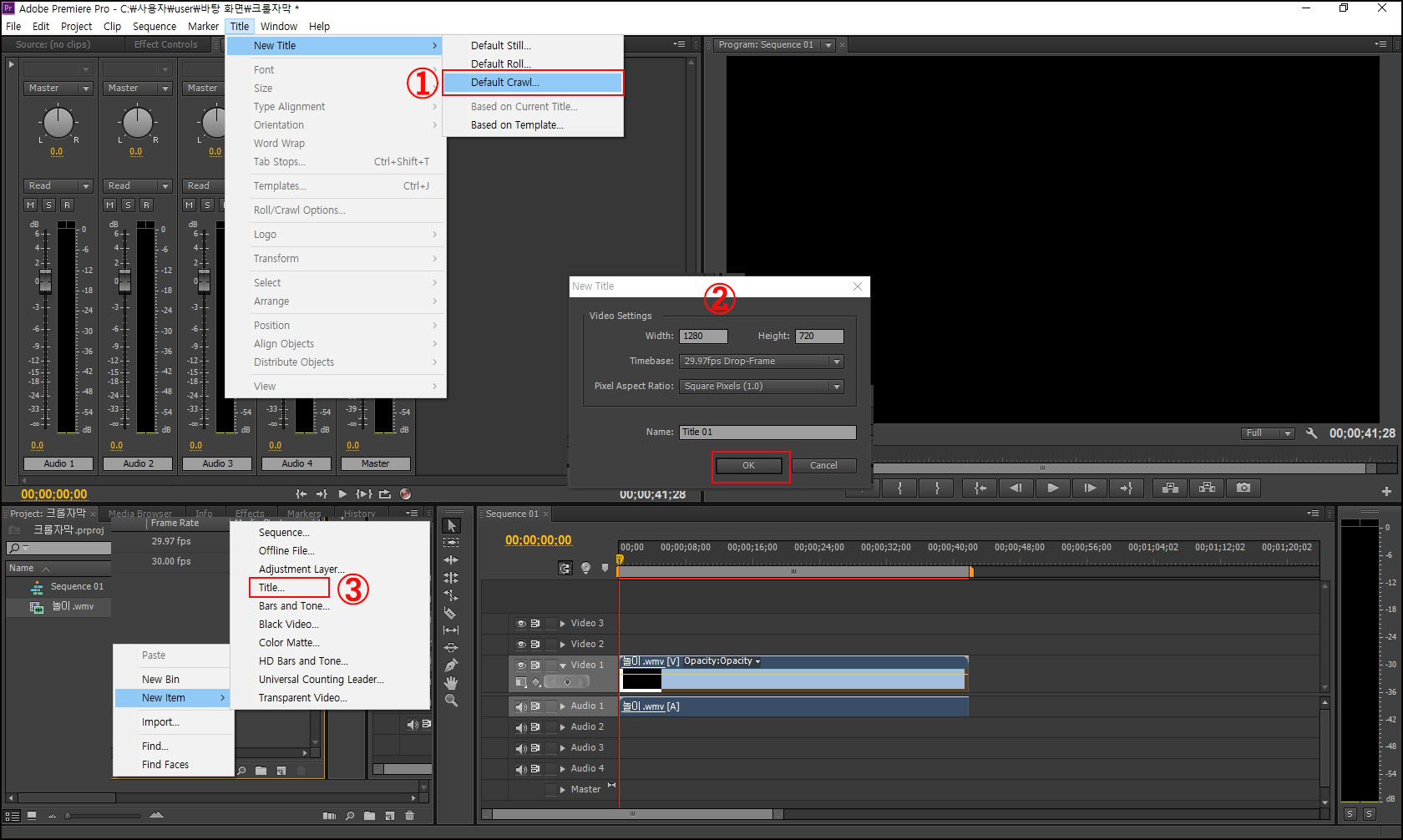1403x840 pixels.
Task: Open Full playback resolution dropdown
Action: (1267, 433)
